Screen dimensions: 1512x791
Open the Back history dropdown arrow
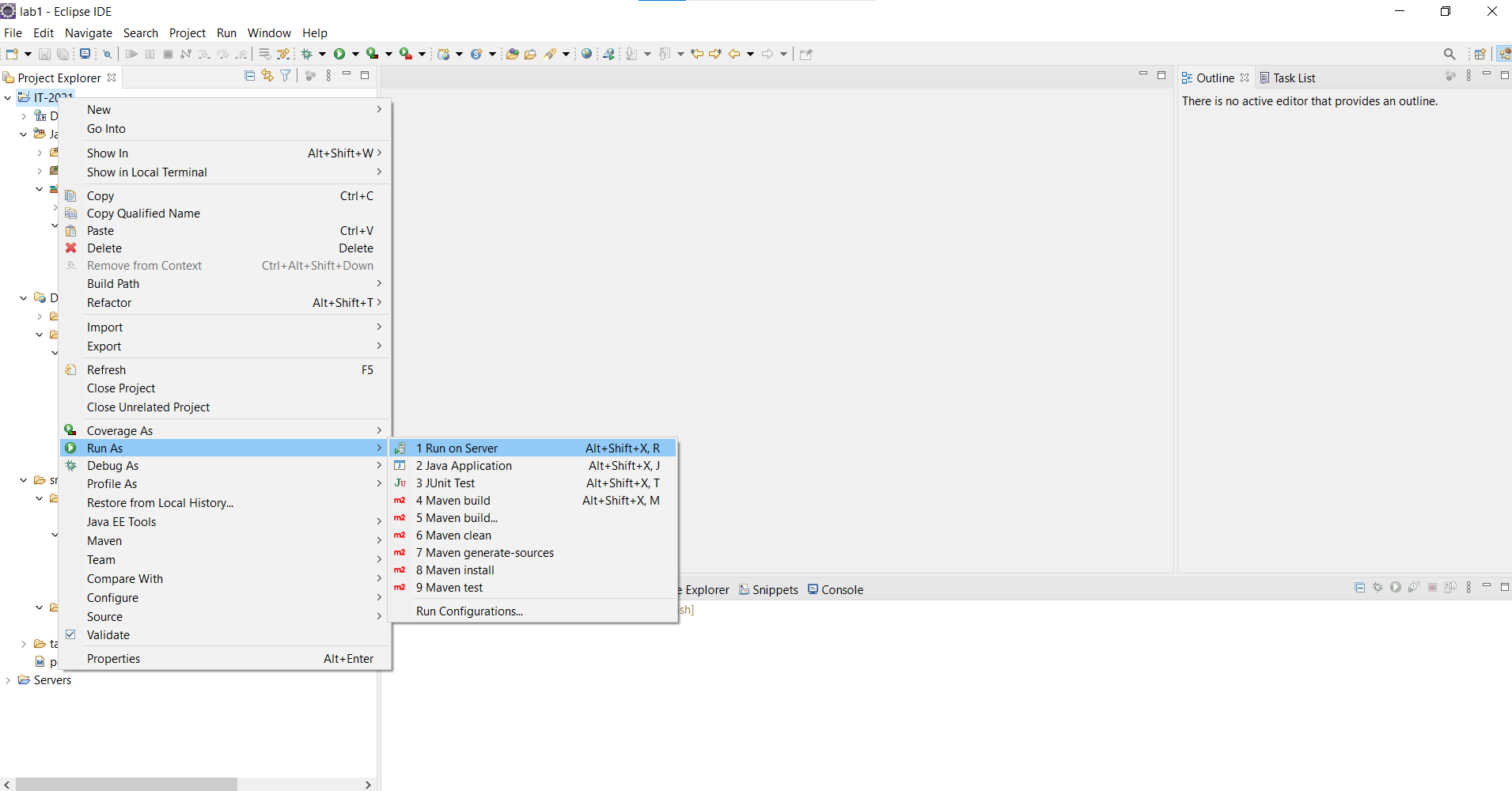750,54
